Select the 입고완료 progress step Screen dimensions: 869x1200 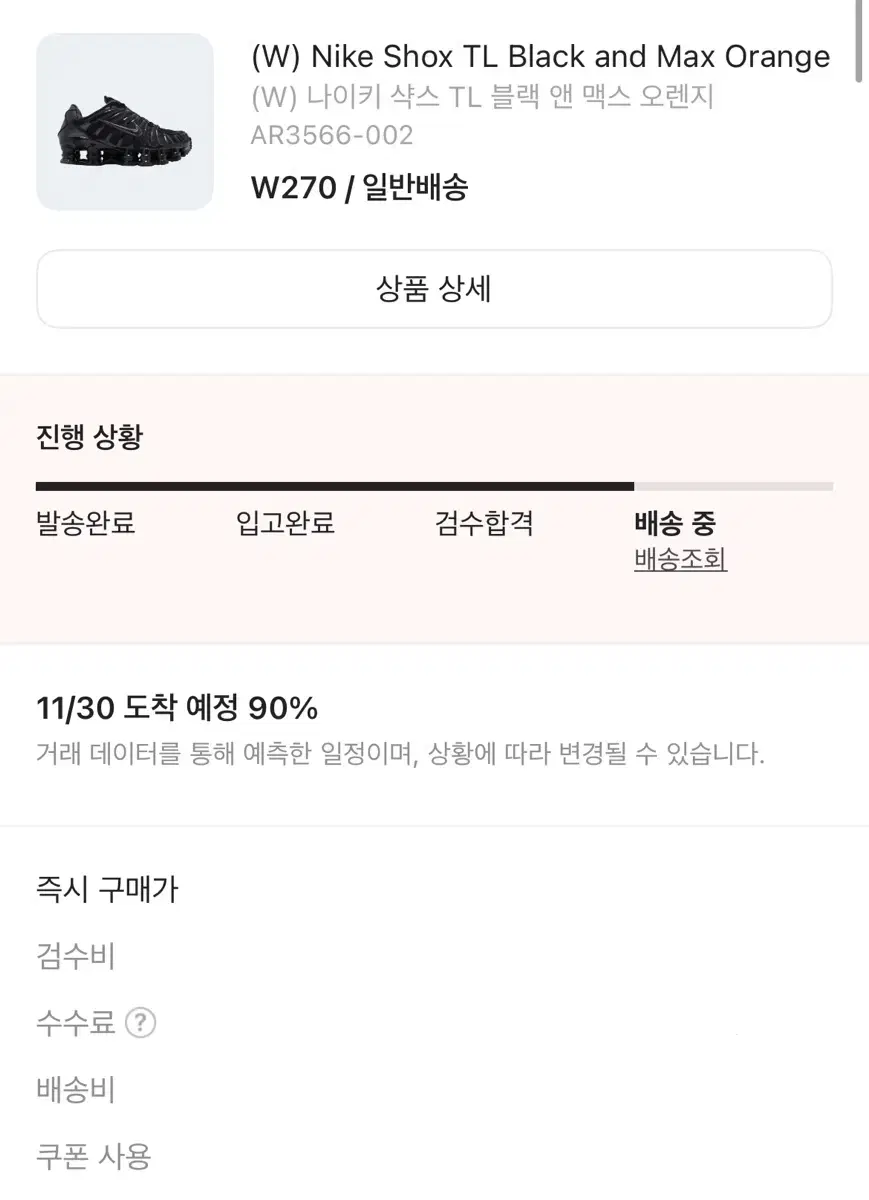tap(285, 523)
